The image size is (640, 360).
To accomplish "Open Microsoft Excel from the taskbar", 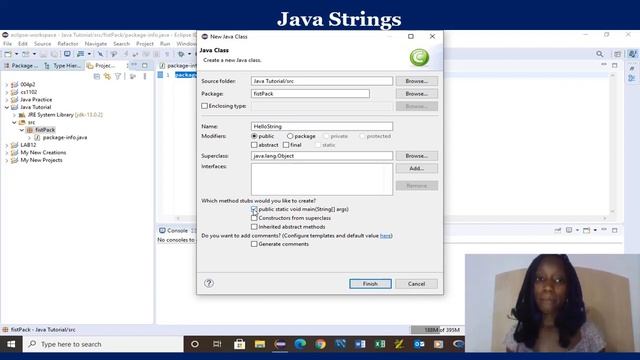I will (380, 344).
